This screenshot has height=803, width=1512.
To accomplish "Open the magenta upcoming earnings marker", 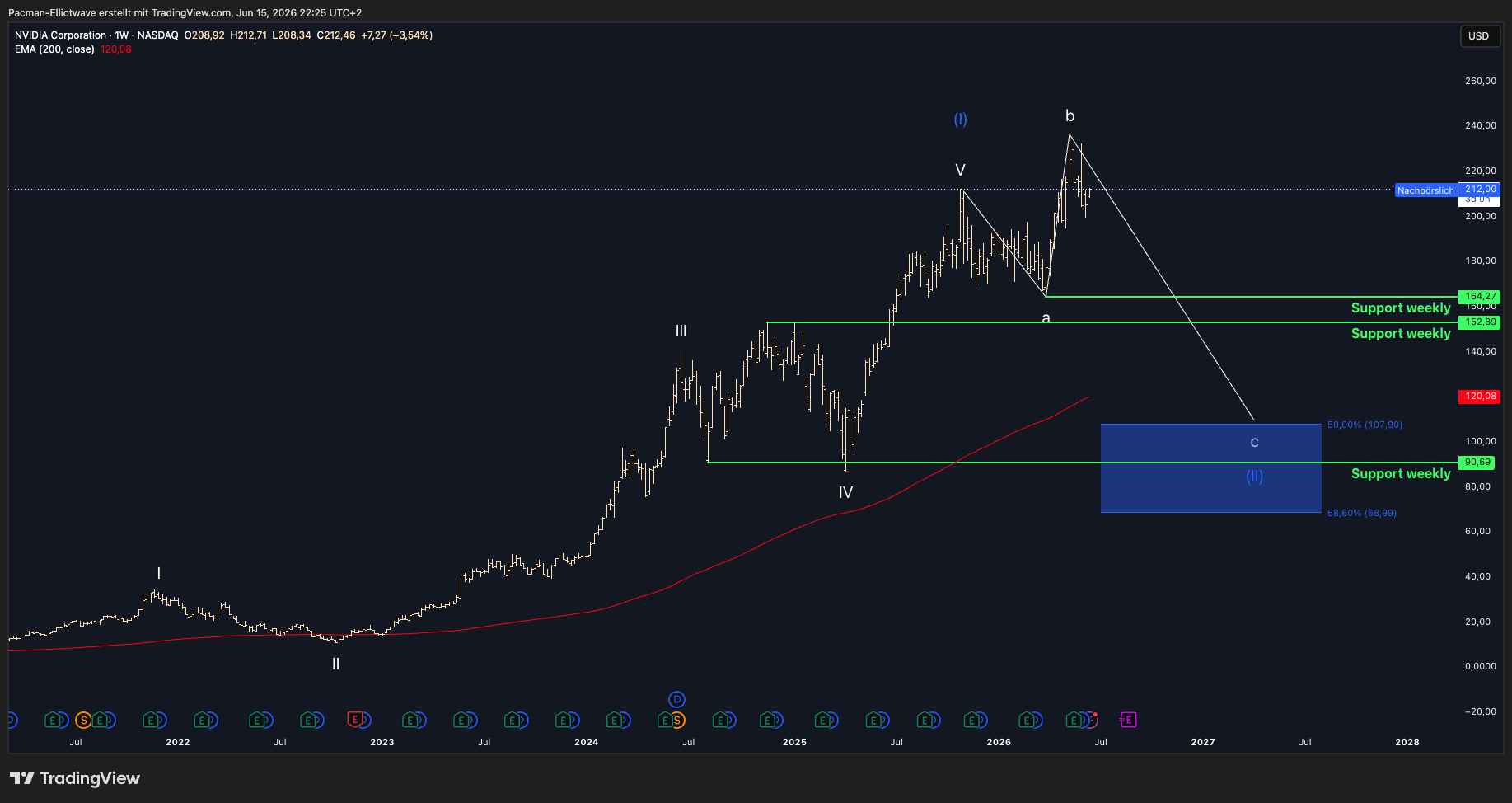I will pos(1127,720).
